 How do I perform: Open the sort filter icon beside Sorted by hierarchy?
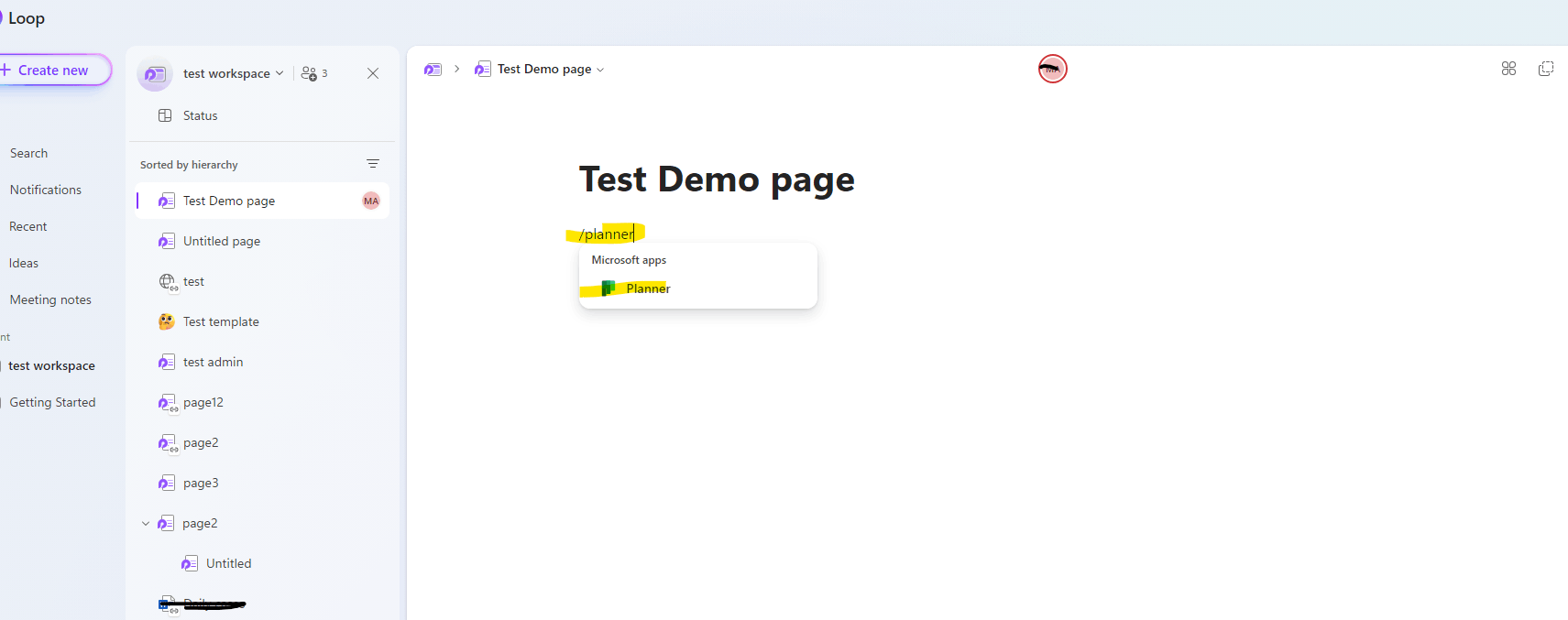tap(373, 164)
